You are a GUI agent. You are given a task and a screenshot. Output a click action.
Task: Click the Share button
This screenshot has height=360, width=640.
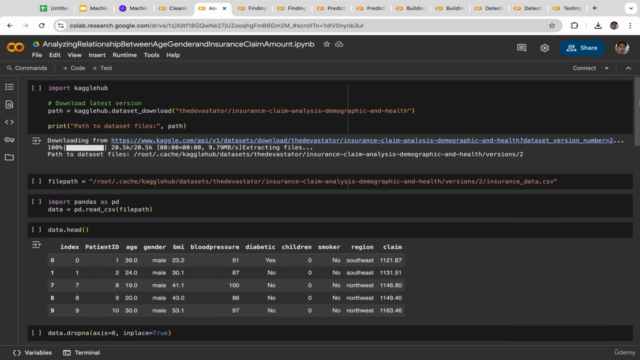coord(582,48)
